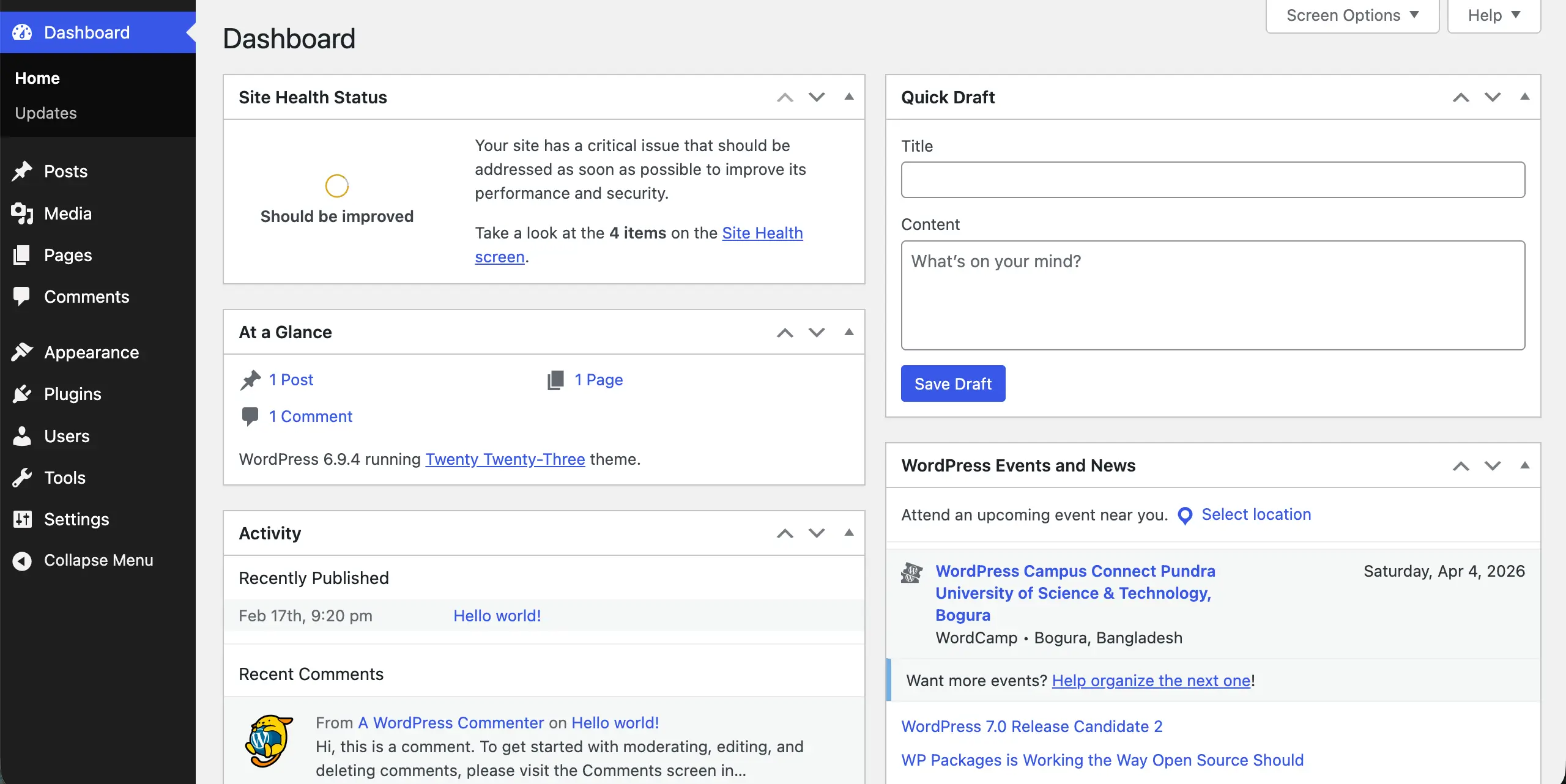Click the Dashboard gauge icon in sidebar

pos(22,32)
